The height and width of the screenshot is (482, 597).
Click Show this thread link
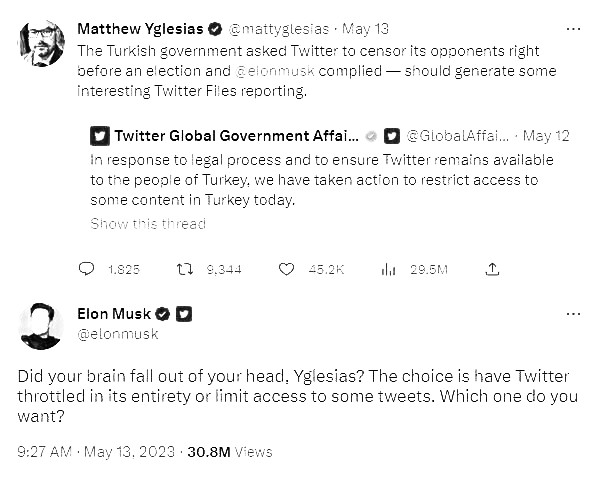148,223
